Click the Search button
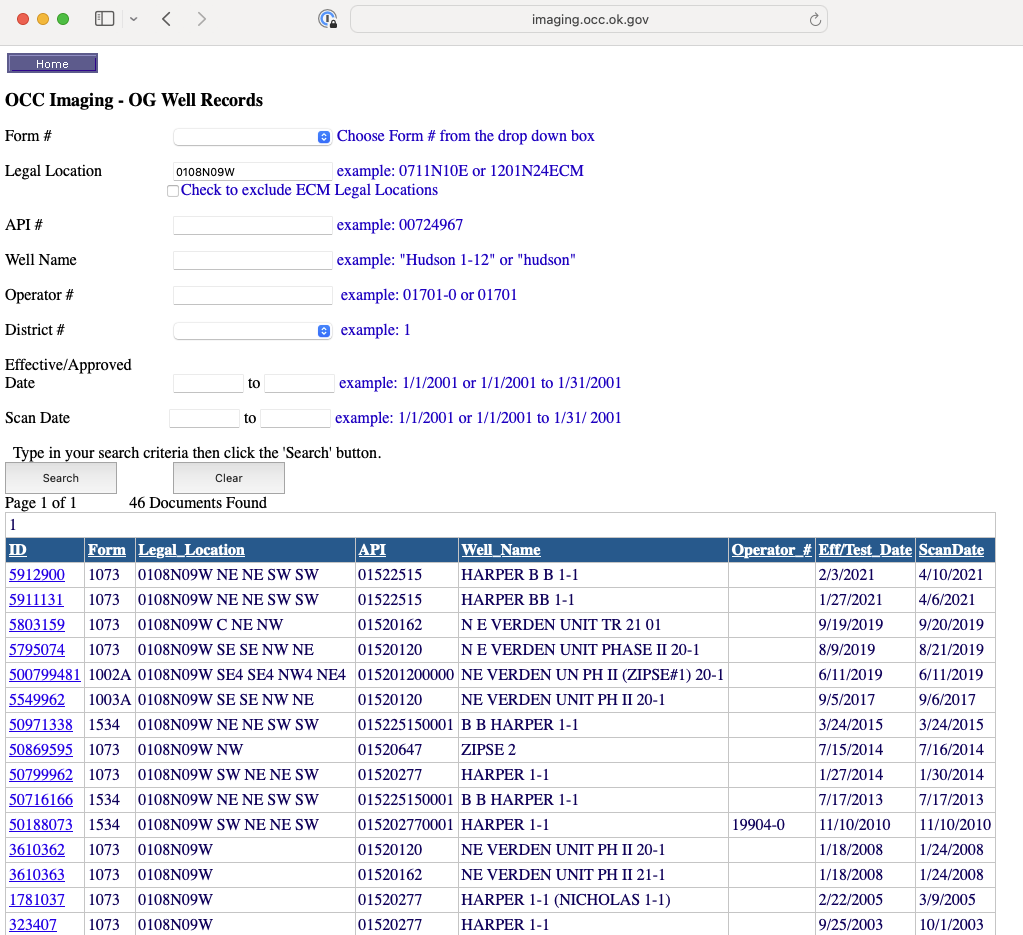The height and width of the screenshot is (935, 1023). (x=61, y=478)
